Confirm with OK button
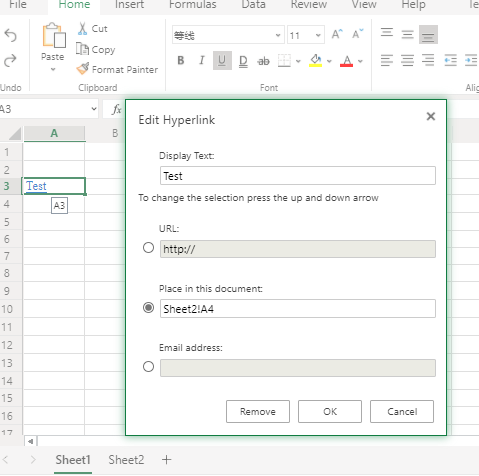 coord(330,412)
